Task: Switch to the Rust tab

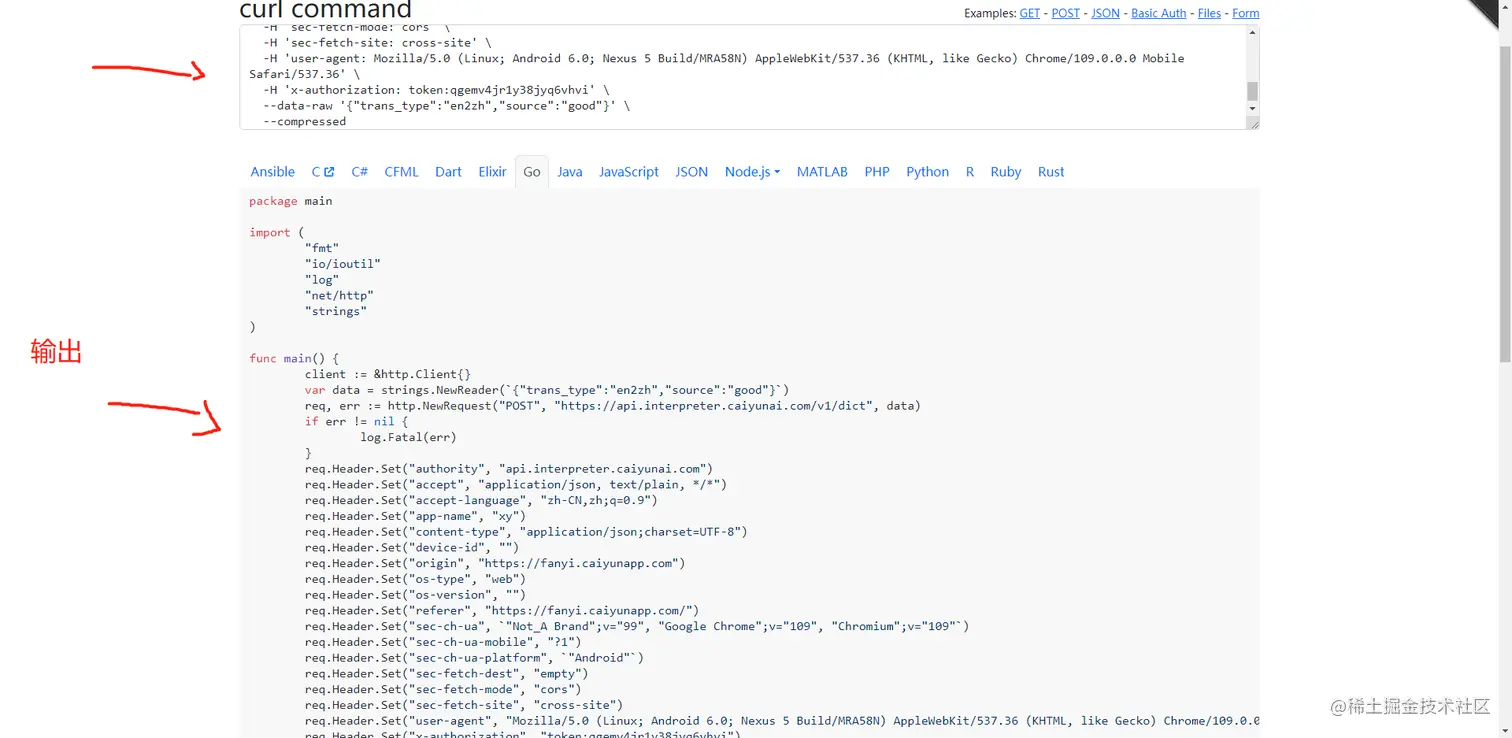Action: (1051, 172)
